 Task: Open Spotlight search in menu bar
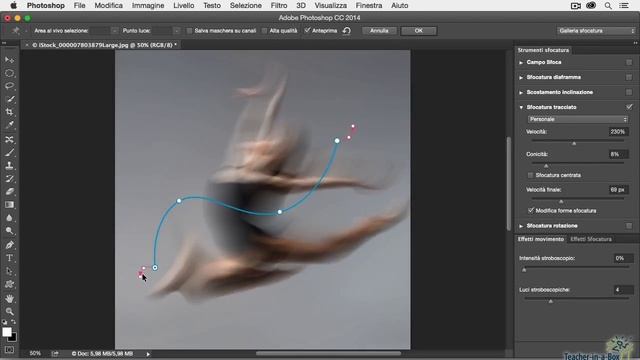[x=608, y=6]
